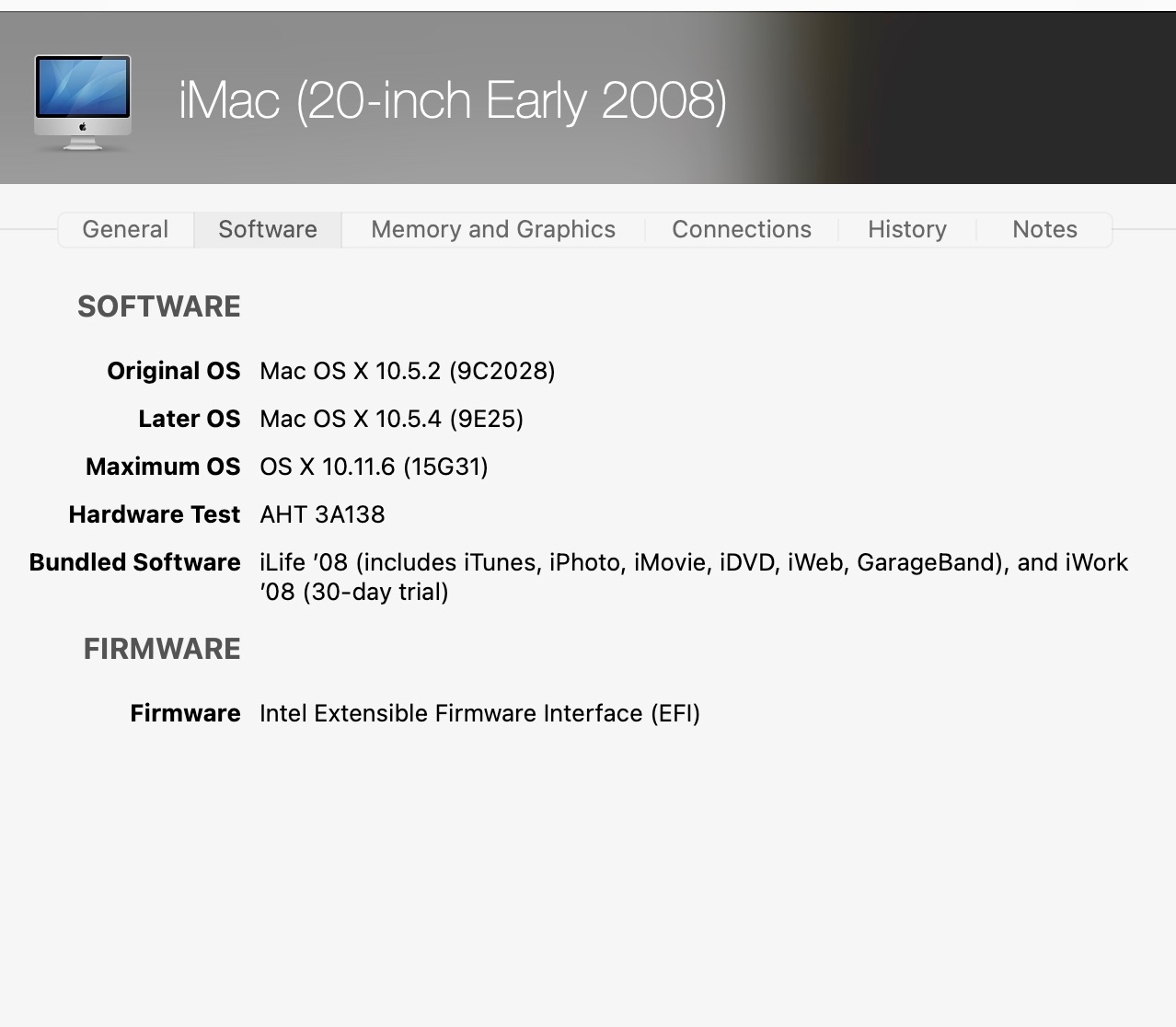The height and width of the screenshot is (1027, 1176).
Task: Select value Mac OS X 10.5.4 (9E25)
Action: 392,419
